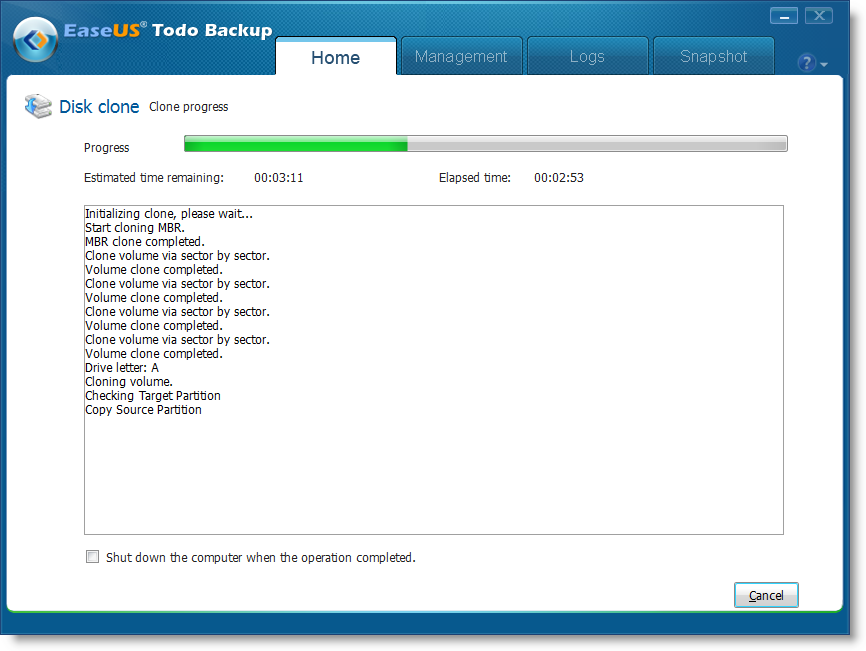
Task: Expand the help dropdown arrow
Action: 824,65
